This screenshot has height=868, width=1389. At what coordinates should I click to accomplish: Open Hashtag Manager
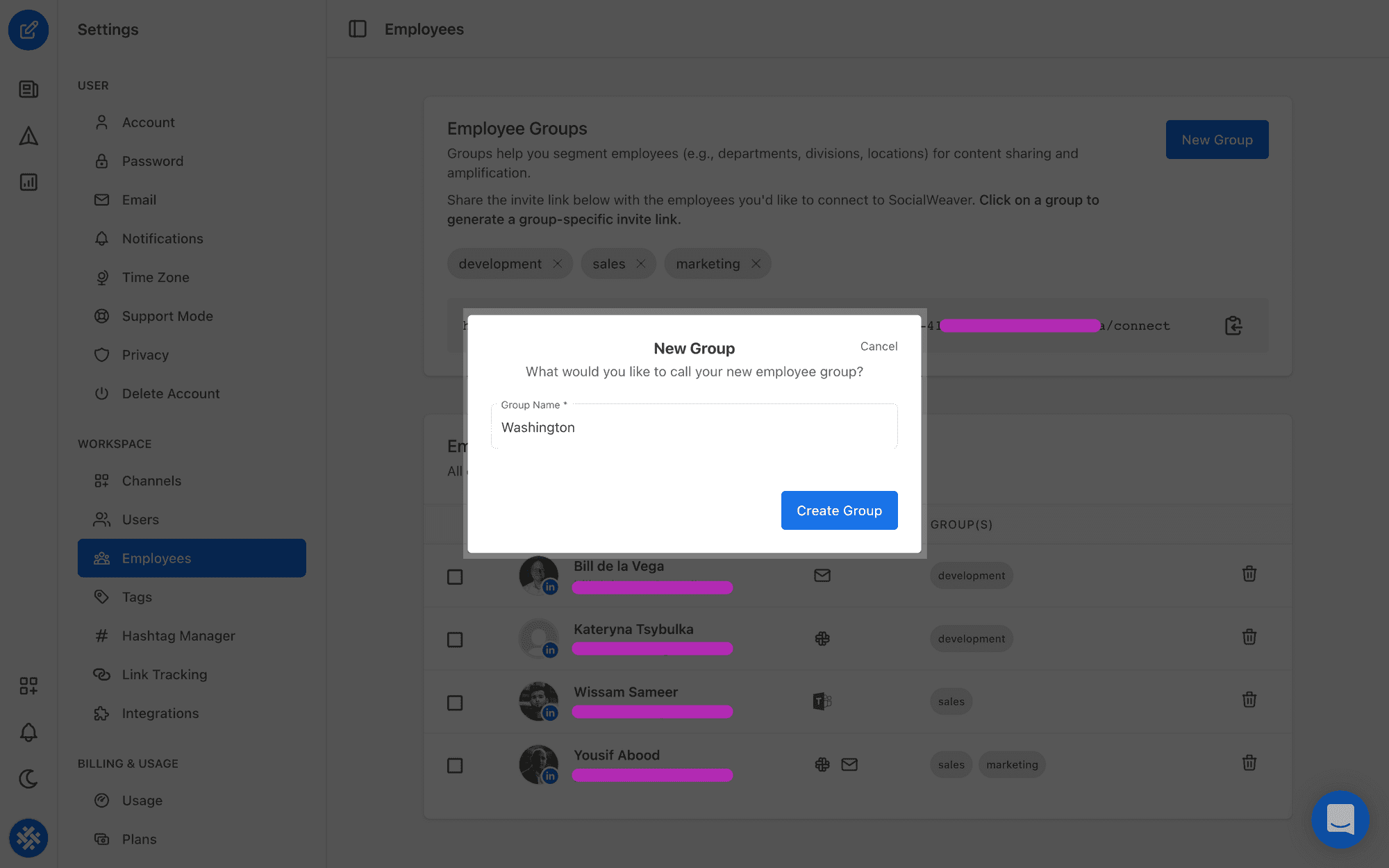(x=192, y=636)
